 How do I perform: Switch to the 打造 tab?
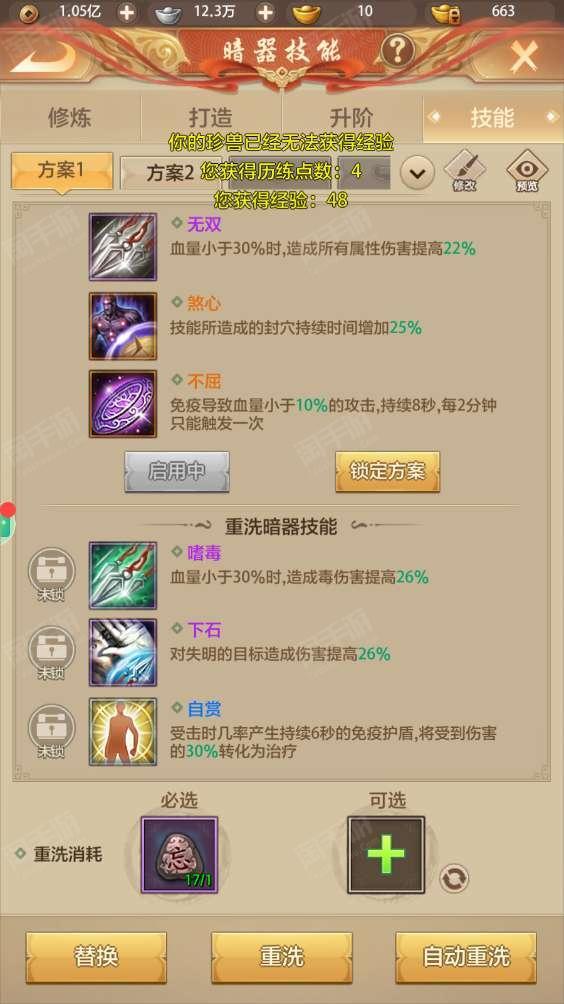[211, 118]
